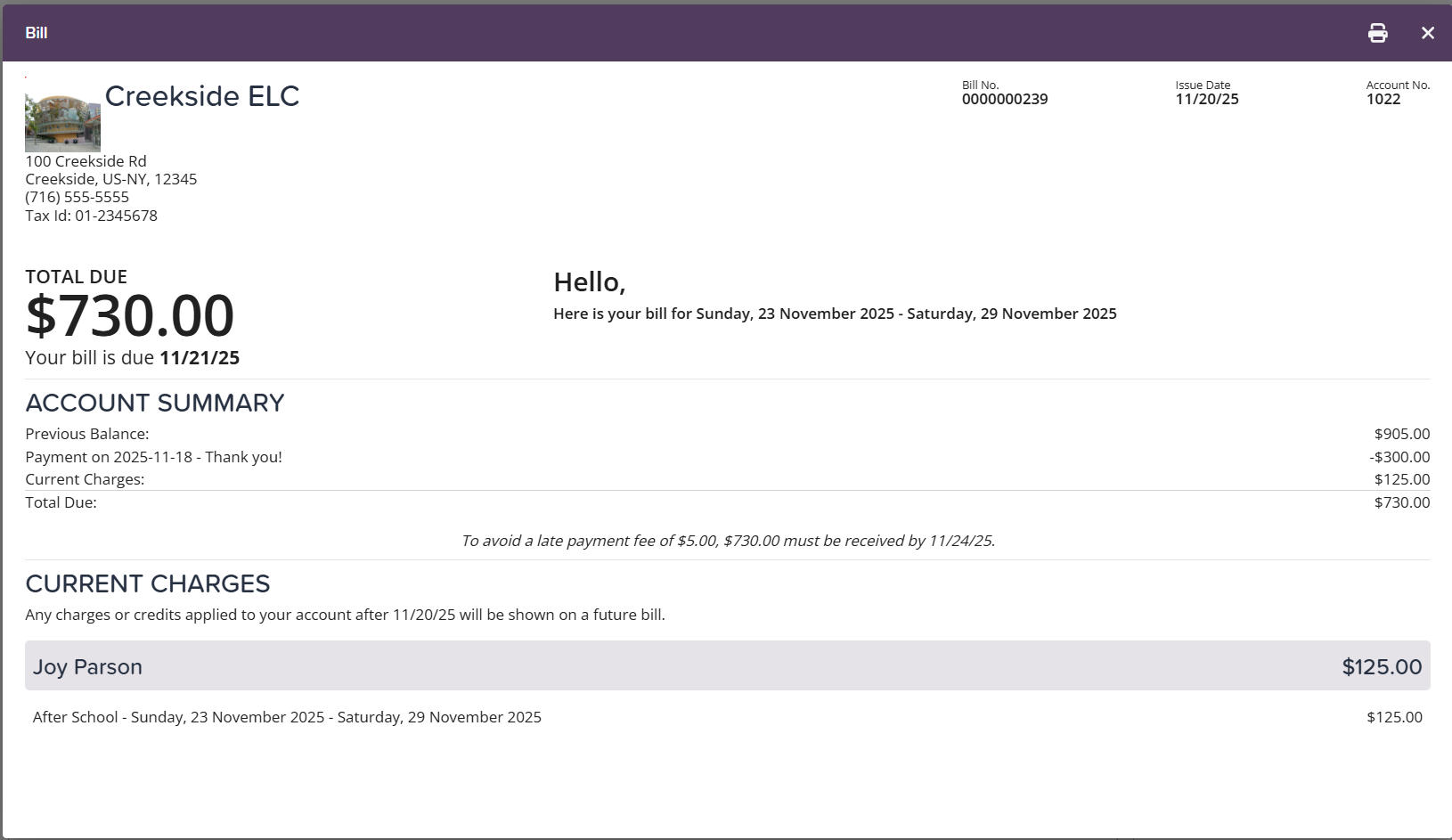
Task: Click the After School line item
Action: (x=287, y=717)
